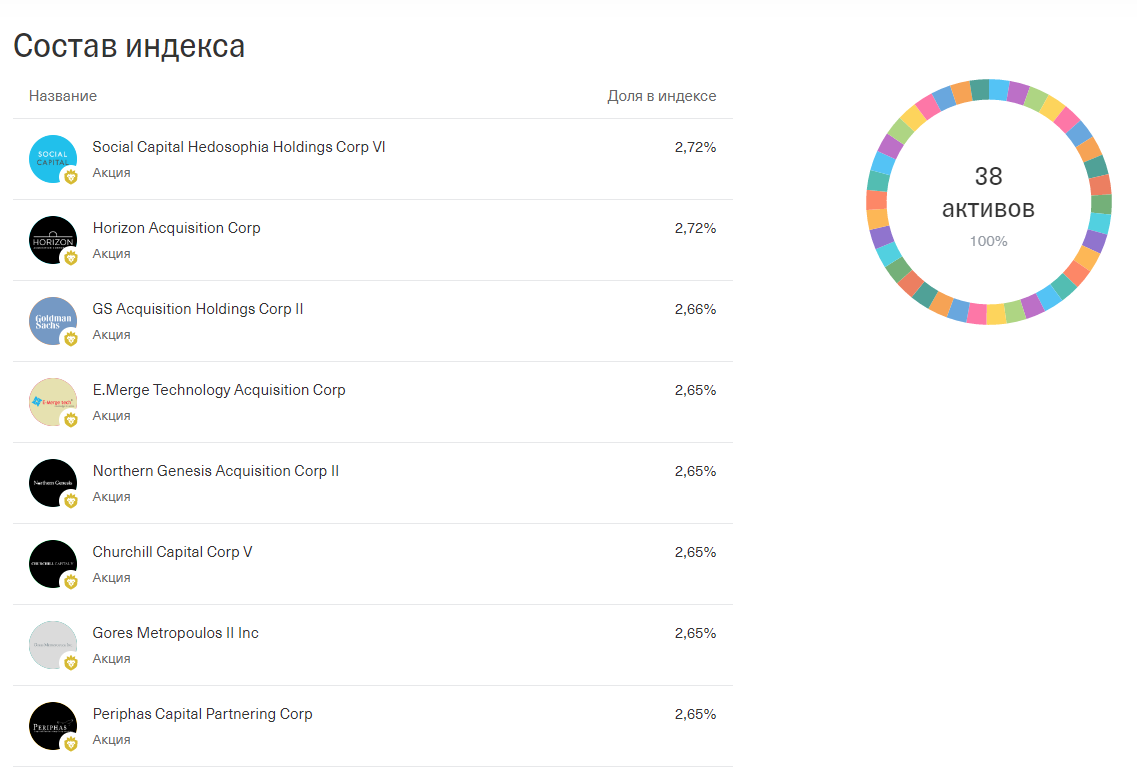The width and height of the screenshot is (1137, 778).
Task: Click the Social Capital company logo
Action: [53, 159]
